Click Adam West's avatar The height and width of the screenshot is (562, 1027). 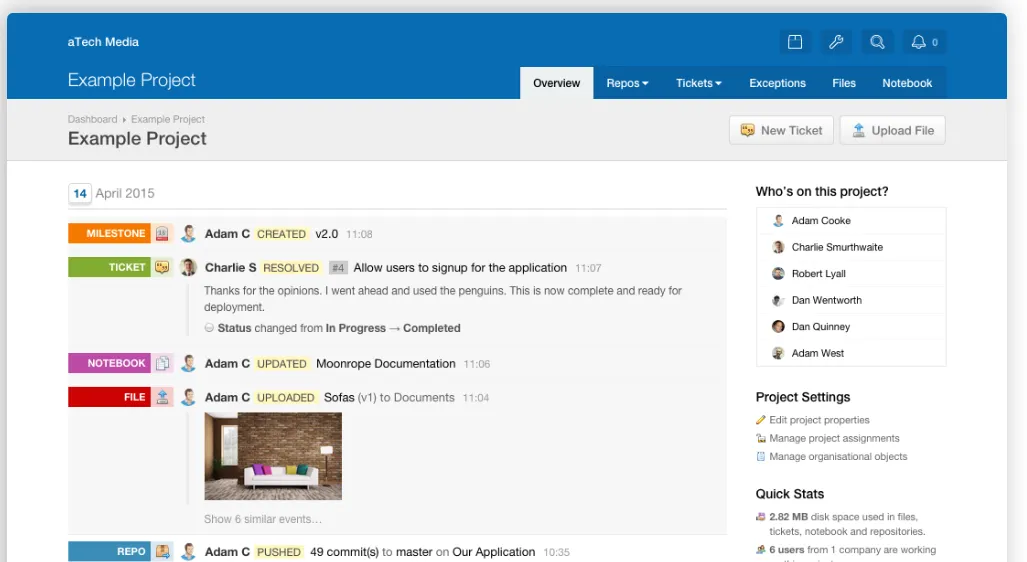[x=778, y=353]
